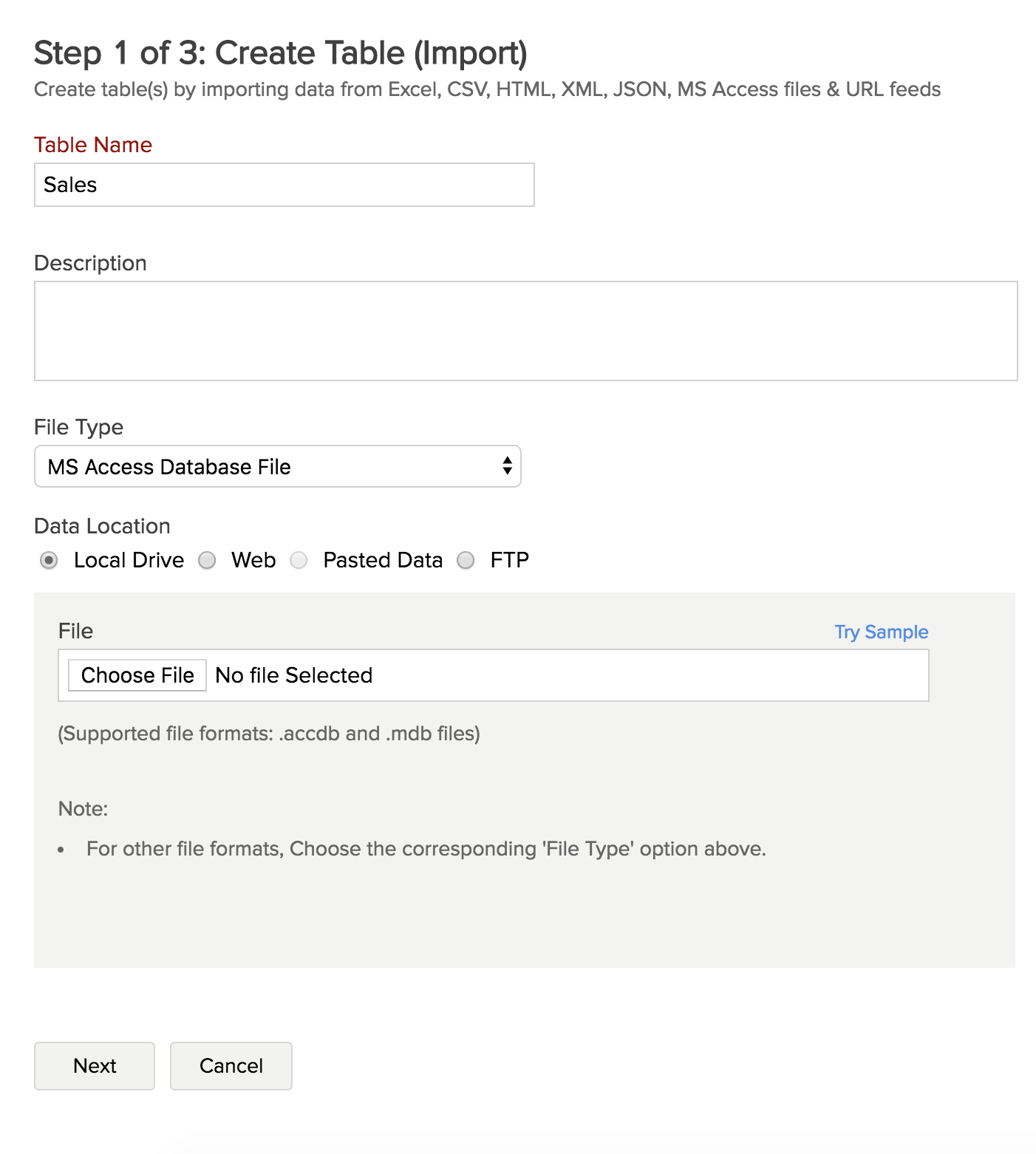Select the Pasted Data radio button

299,561
